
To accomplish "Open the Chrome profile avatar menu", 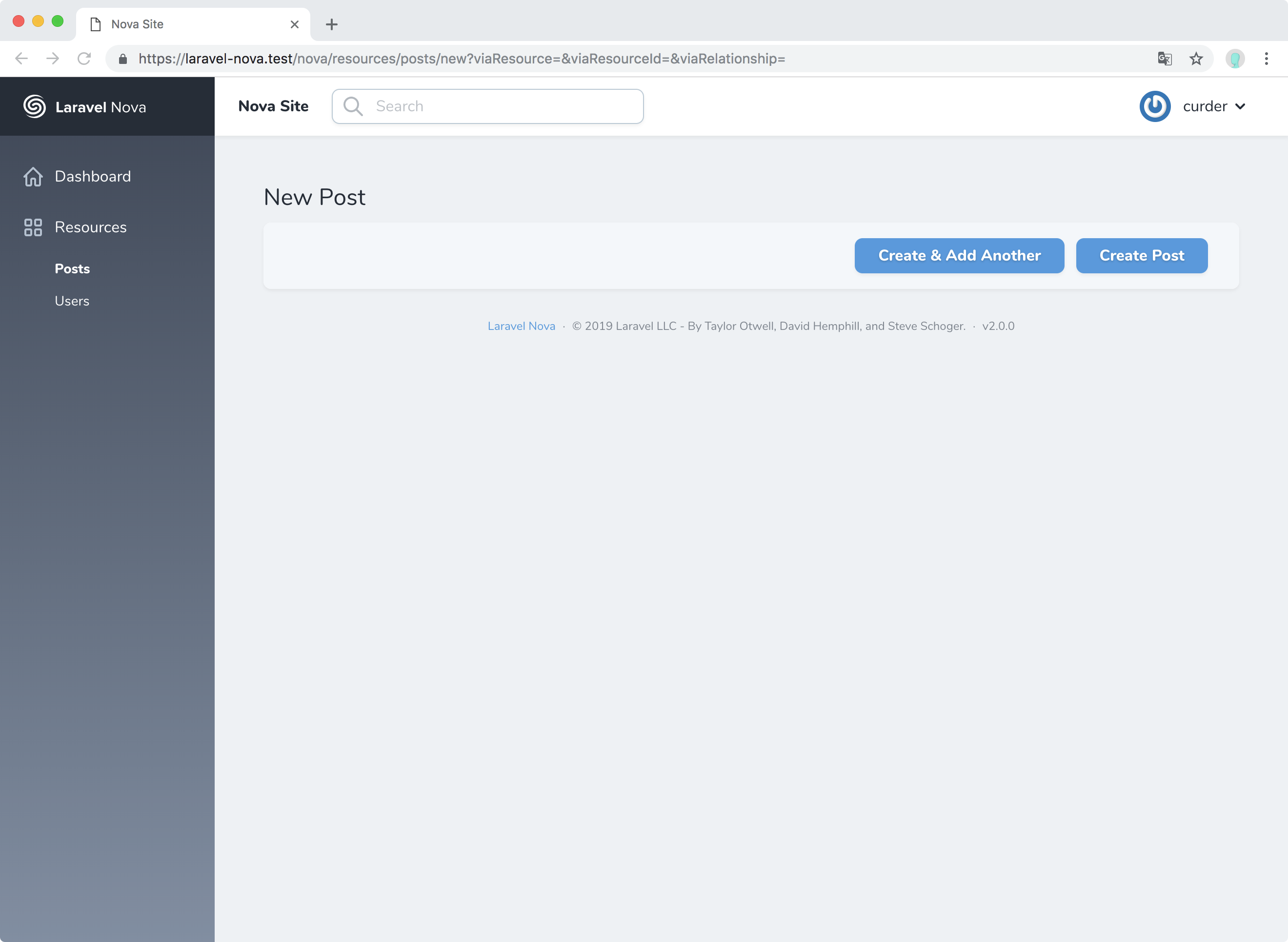I will (x=1235, y=59).
